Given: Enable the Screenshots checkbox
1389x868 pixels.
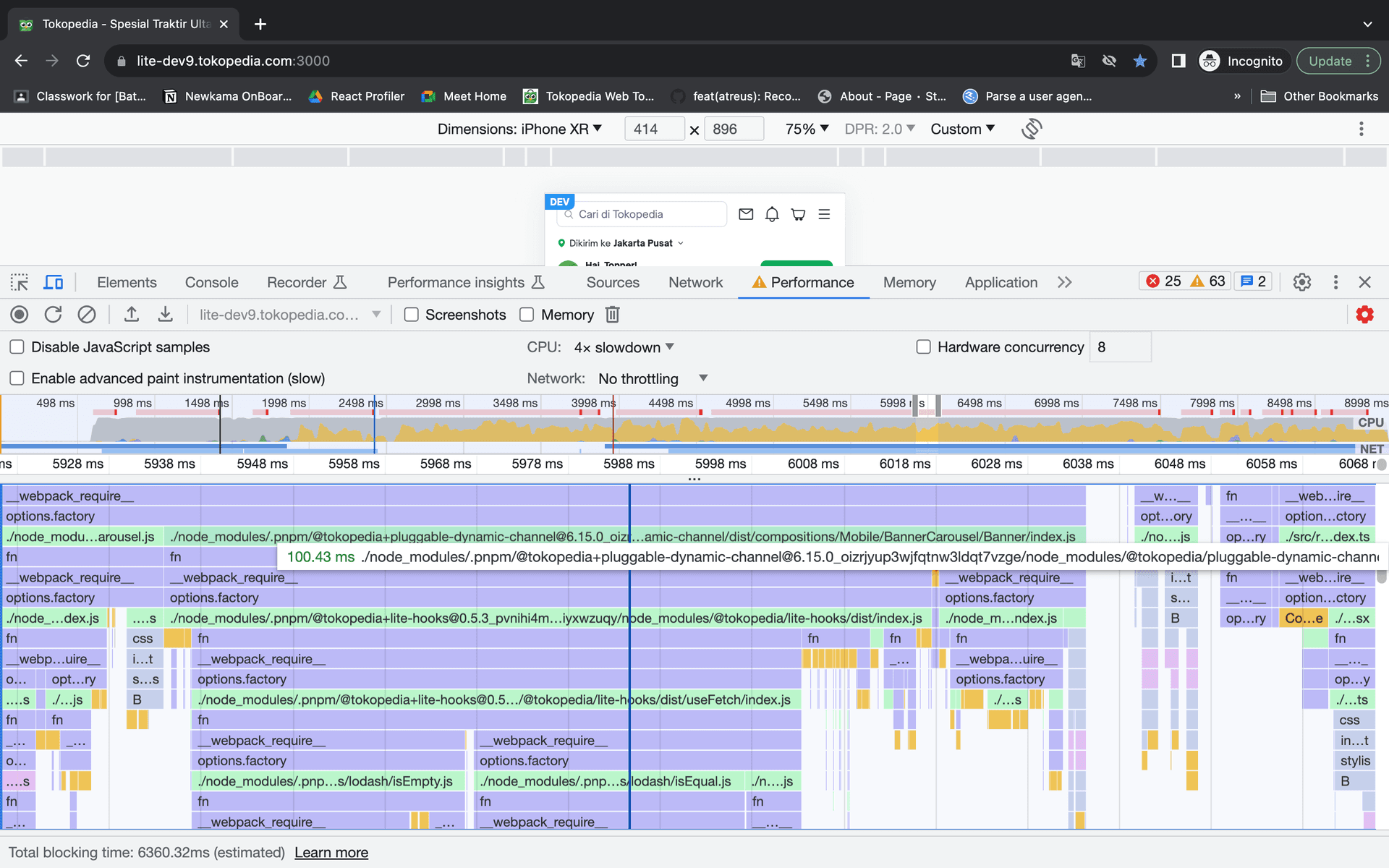Looking at the screenshot, I should [x=412, y=315].
